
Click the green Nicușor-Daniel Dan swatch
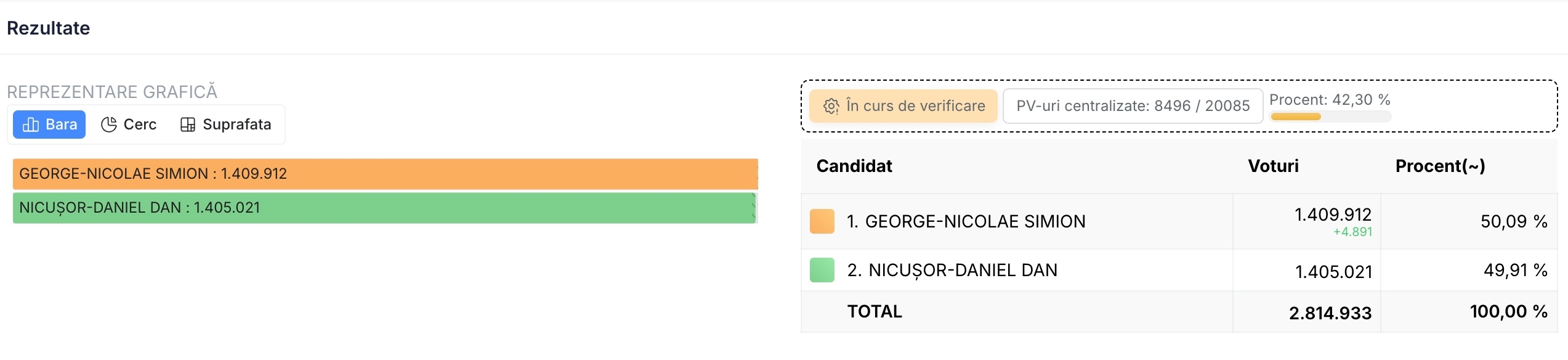click(x=822, y=270)
